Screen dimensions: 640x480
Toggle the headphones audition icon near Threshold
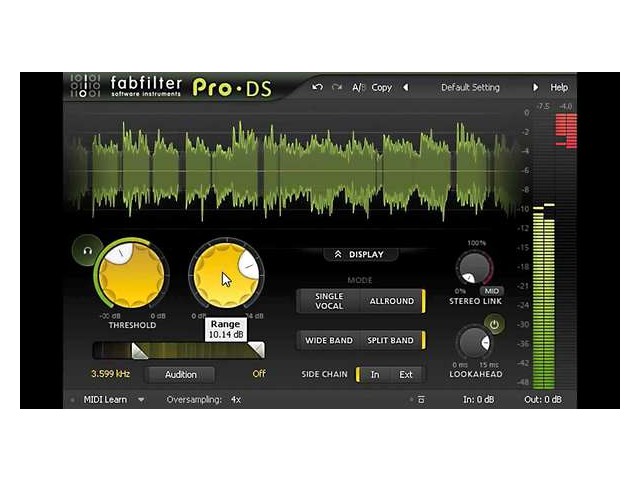point(87,251)
